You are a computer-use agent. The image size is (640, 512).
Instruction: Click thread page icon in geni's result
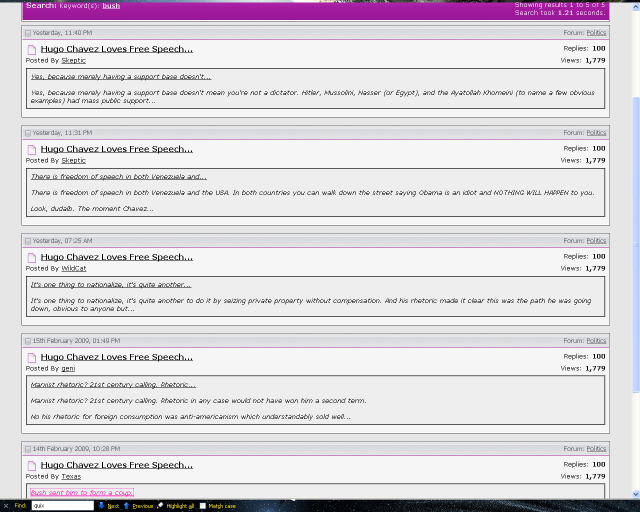(x=32, y=358)
